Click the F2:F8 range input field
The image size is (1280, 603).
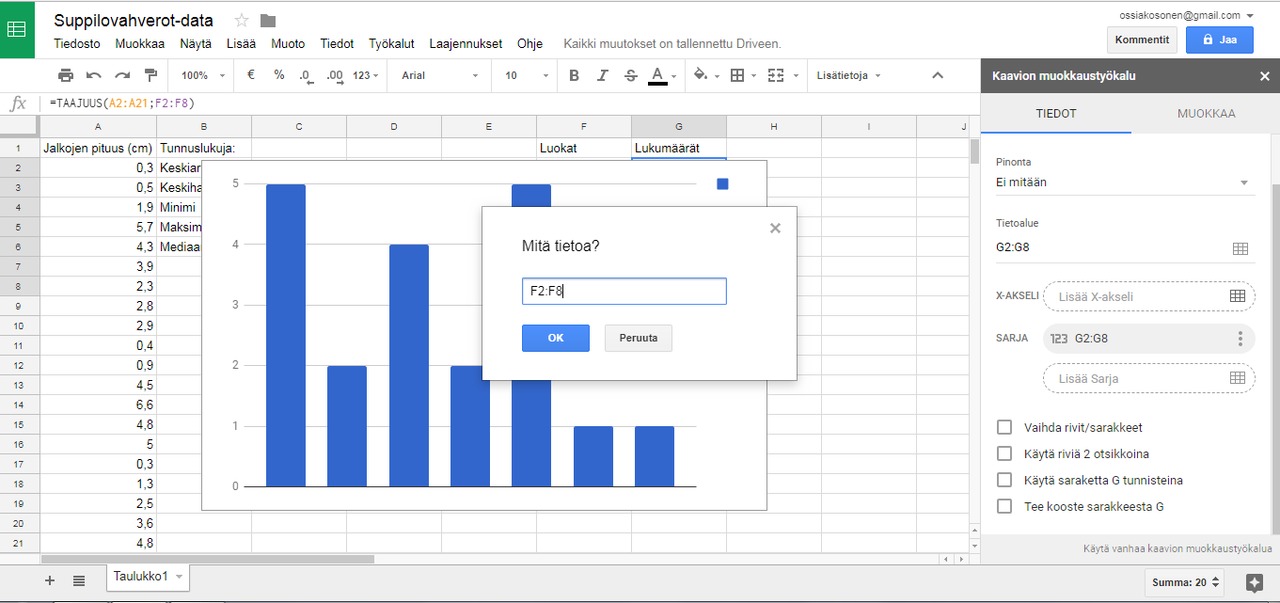[624, 291]
